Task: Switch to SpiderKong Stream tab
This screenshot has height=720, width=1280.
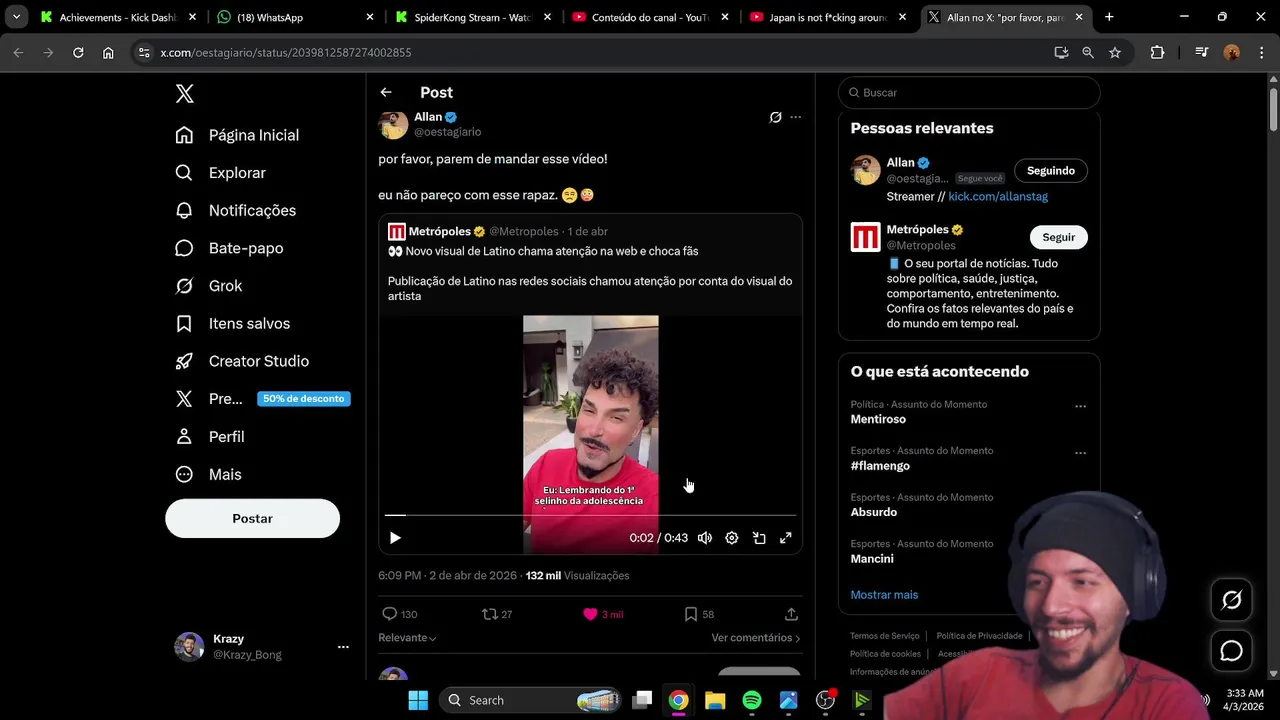Action: click(473, 17)
